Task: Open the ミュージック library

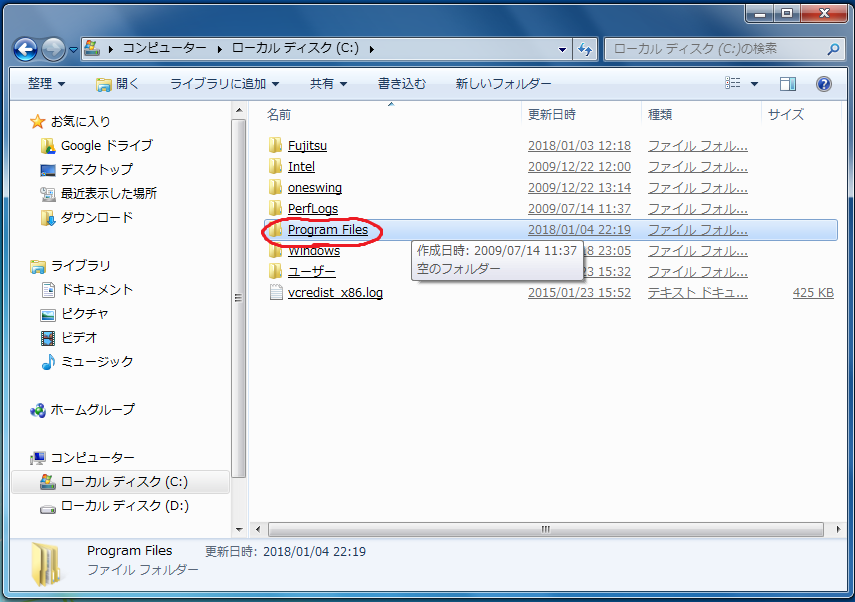Action: coord(97,362)
